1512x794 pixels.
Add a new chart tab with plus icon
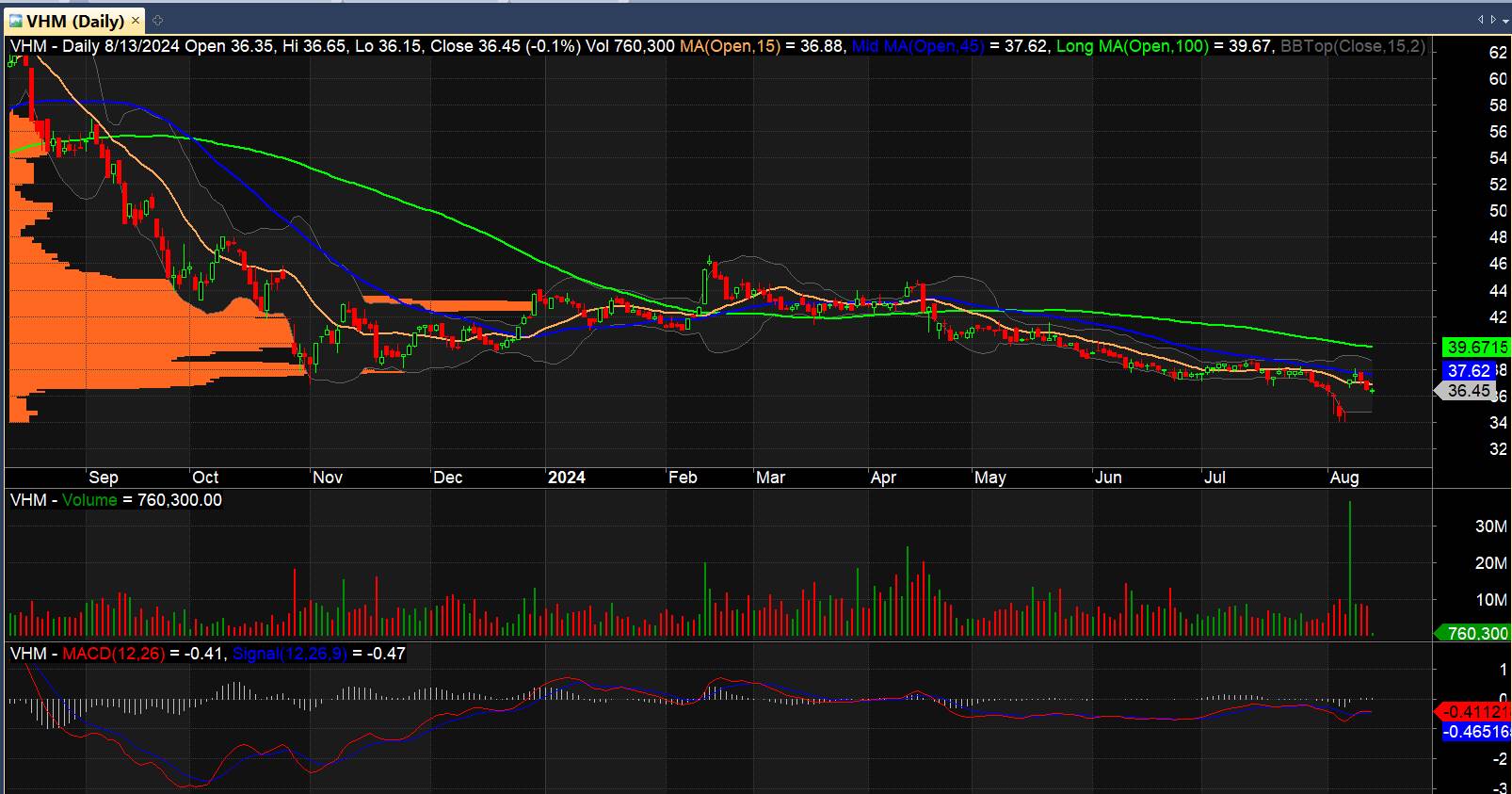point(158,20)
